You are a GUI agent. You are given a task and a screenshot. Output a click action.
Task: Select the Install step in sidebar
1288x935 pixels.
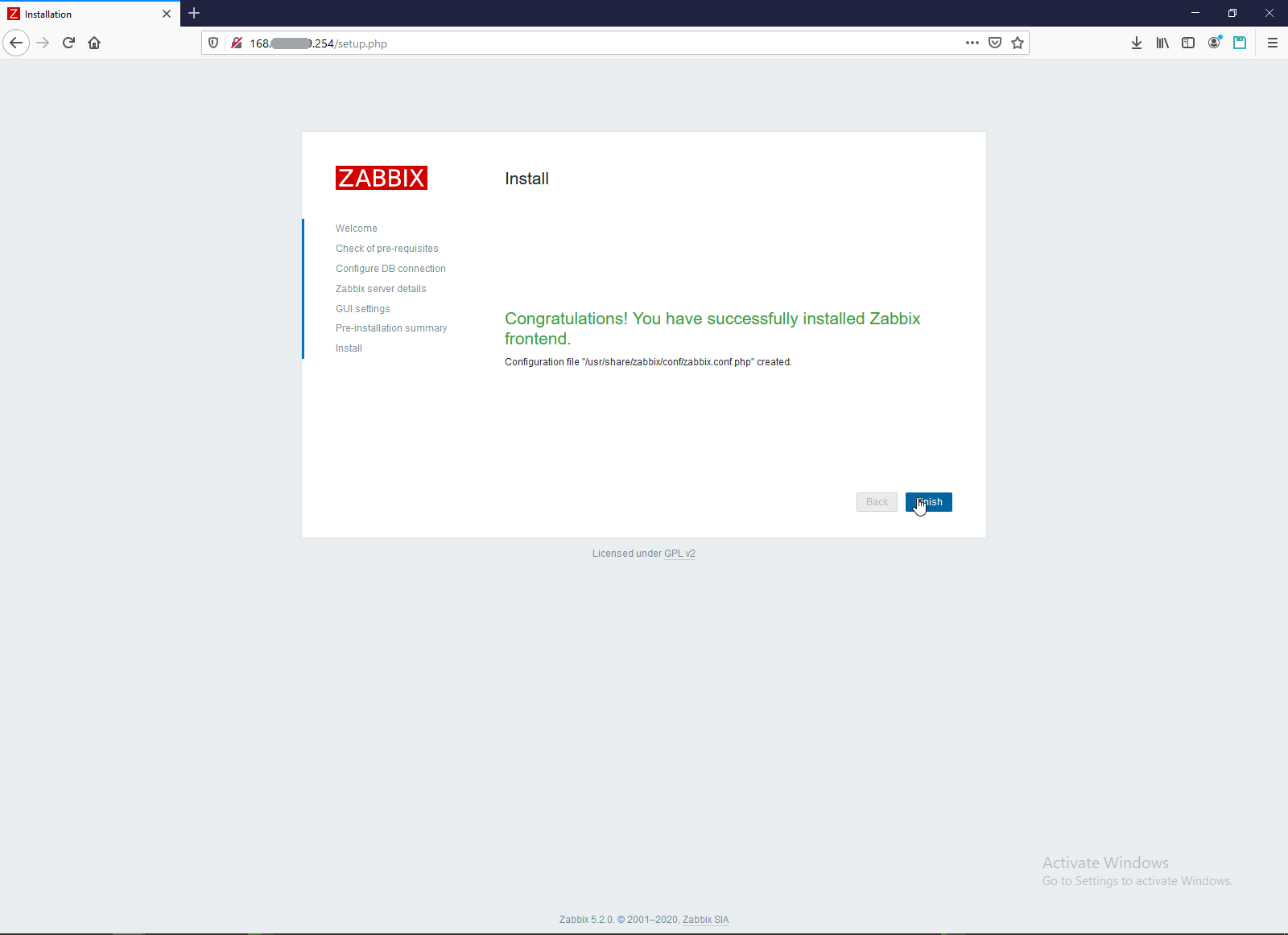(349, 348)
